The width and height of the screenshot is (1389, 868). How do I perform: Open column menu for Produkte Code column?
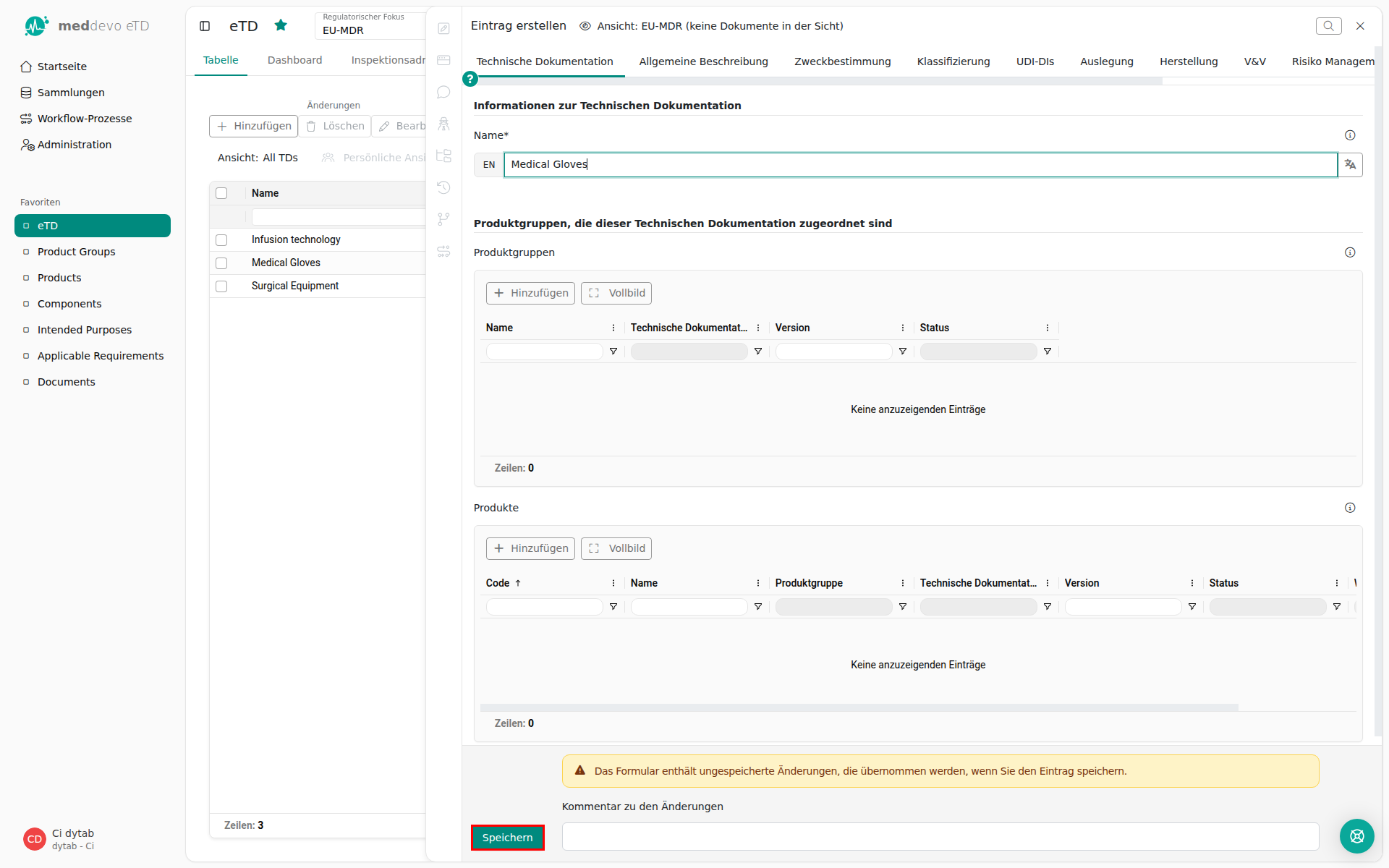pyautogui.click(x=613, y=583)
